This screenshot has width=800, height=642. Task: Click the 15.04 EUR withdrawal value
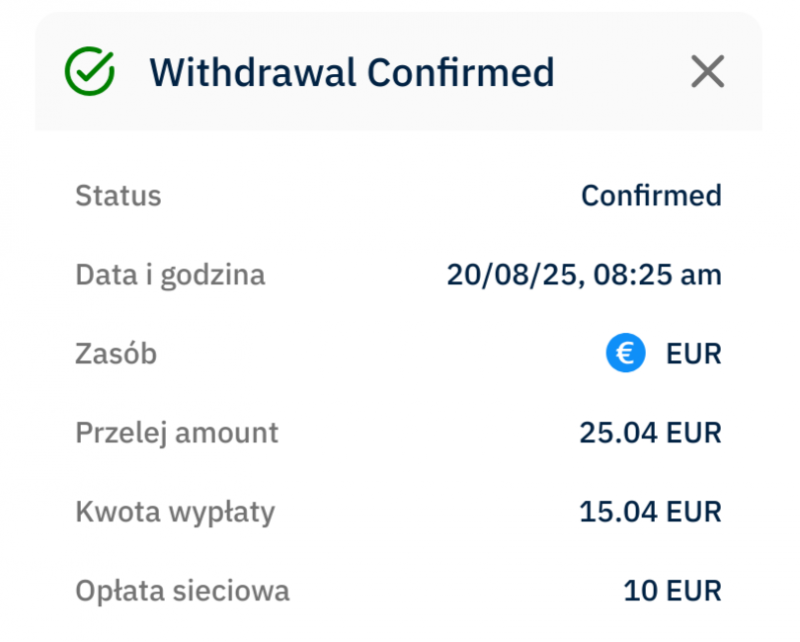(650, 512)
